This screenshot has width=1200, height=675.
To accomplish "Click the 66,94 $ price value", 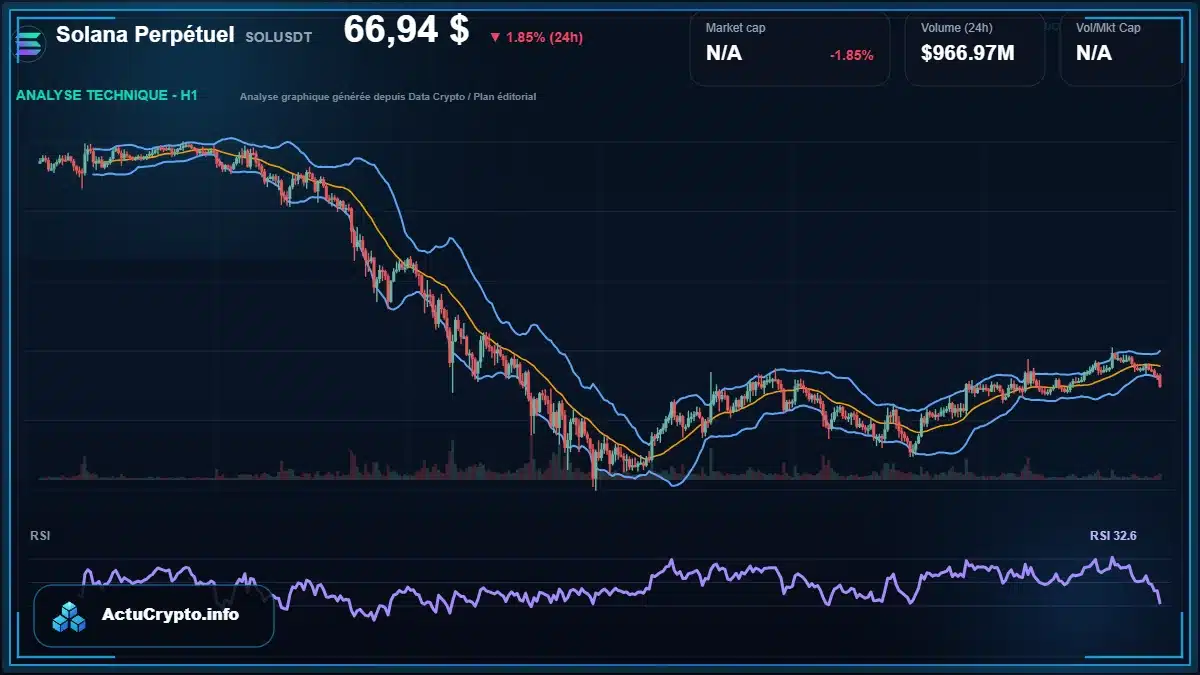I will click(x=406, y=30).
